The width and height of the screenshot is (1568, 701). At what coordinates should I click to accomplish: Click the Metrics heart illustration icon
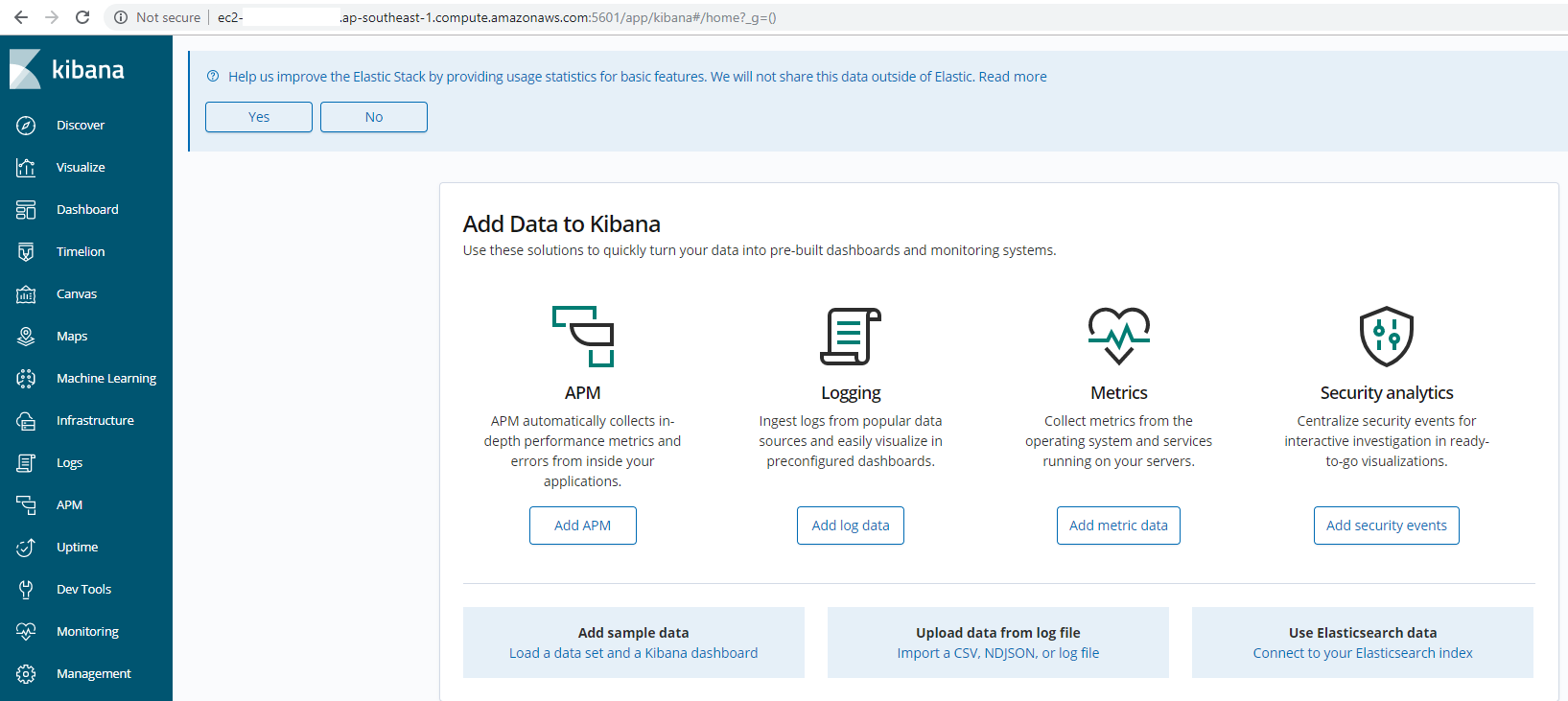(x=1119, y=336)
